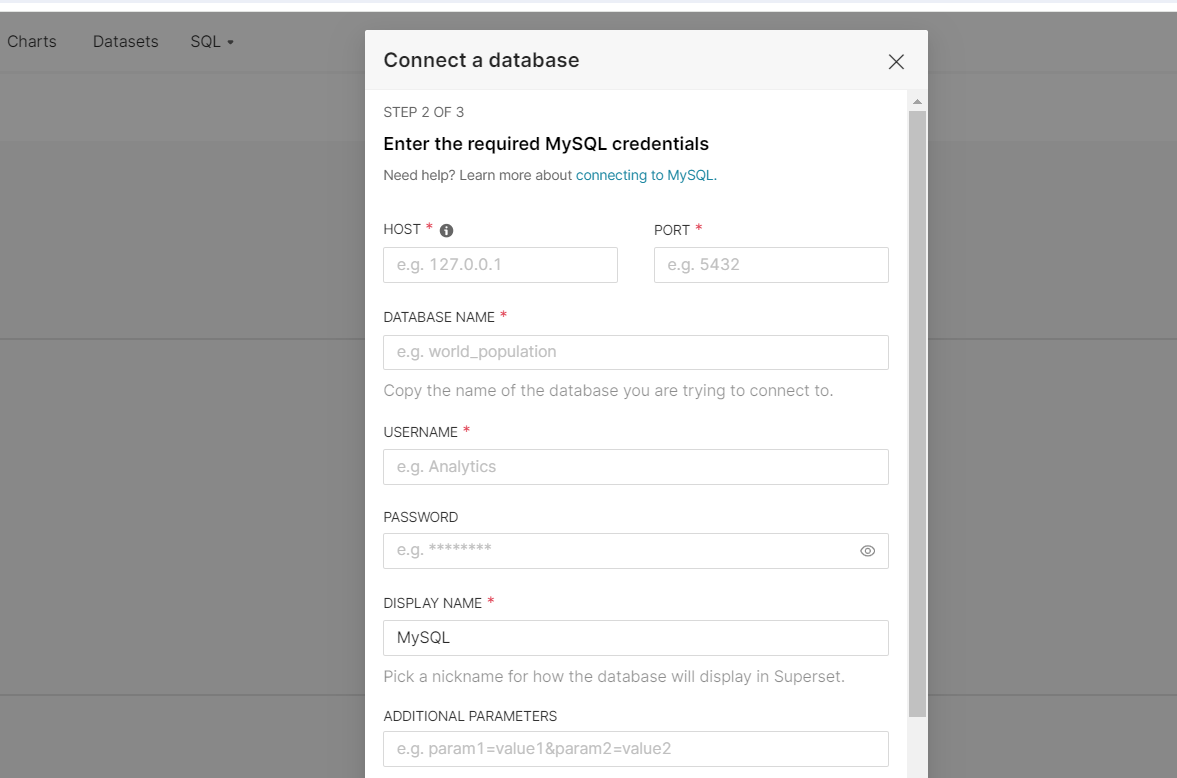Click the HOST info tooltip icon
Viewport: 1177px width, 778px height.
click(x=447, y=231)
